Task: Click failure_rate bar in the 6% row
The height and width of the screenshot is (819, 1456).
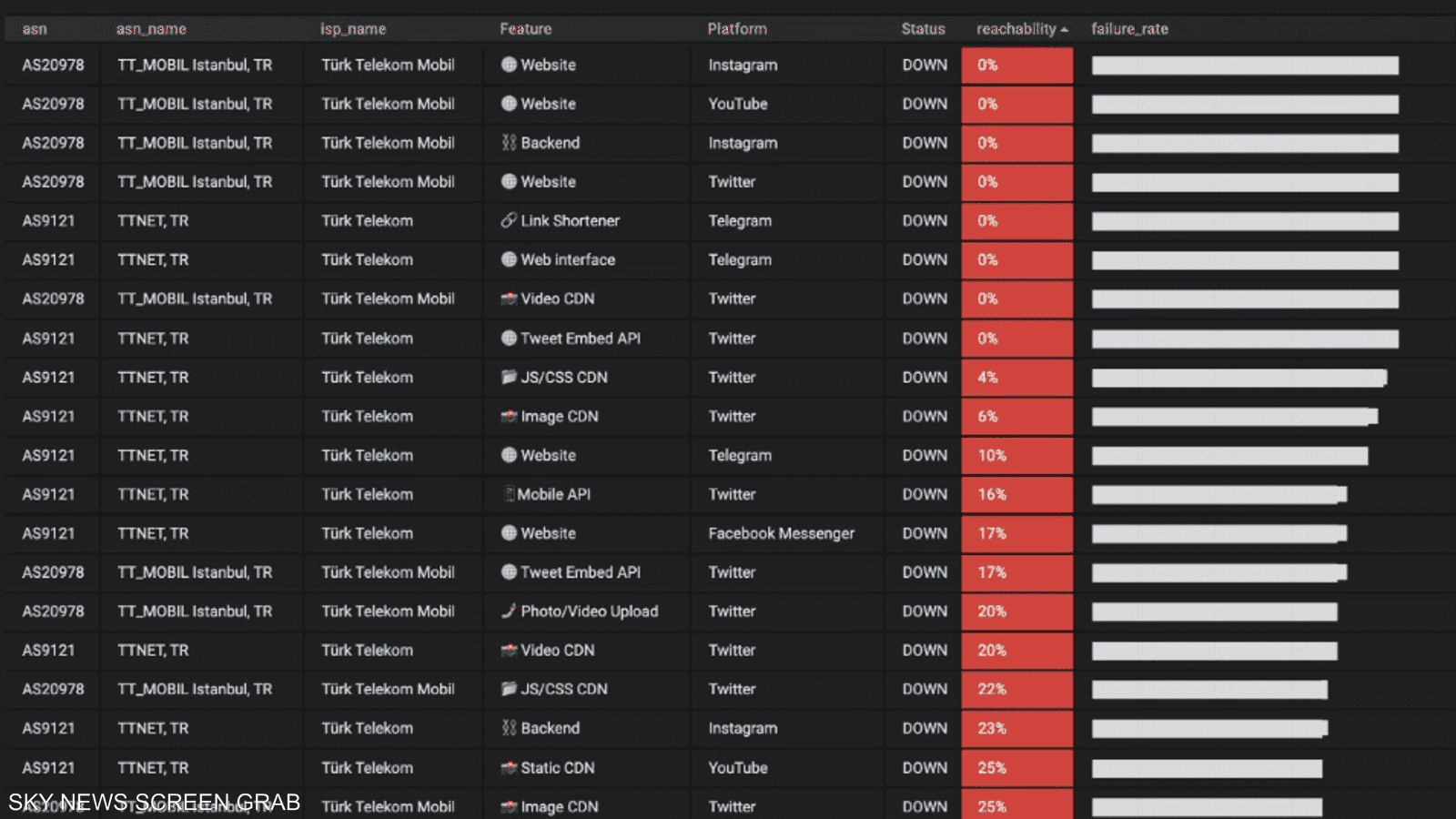Action: tap(1235, 417)
